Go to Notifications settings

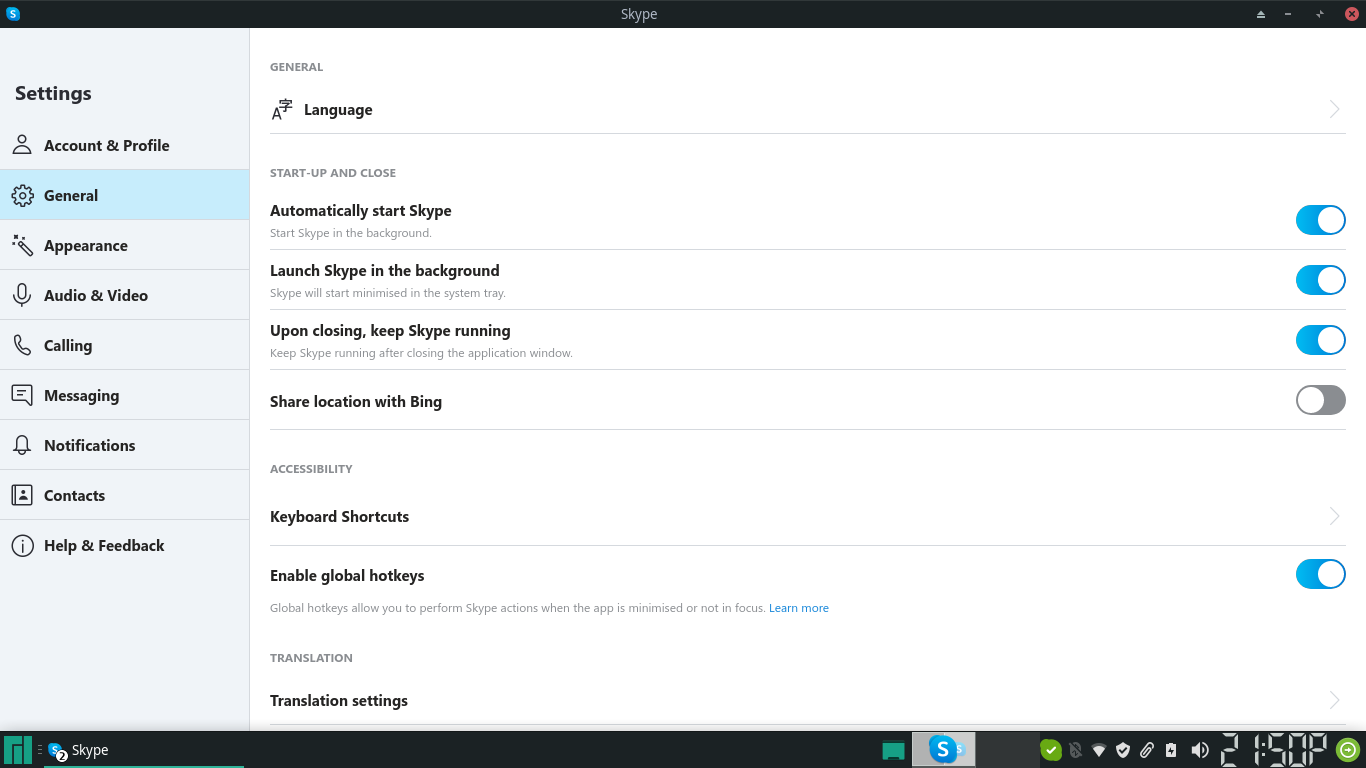tap(124, 445)
